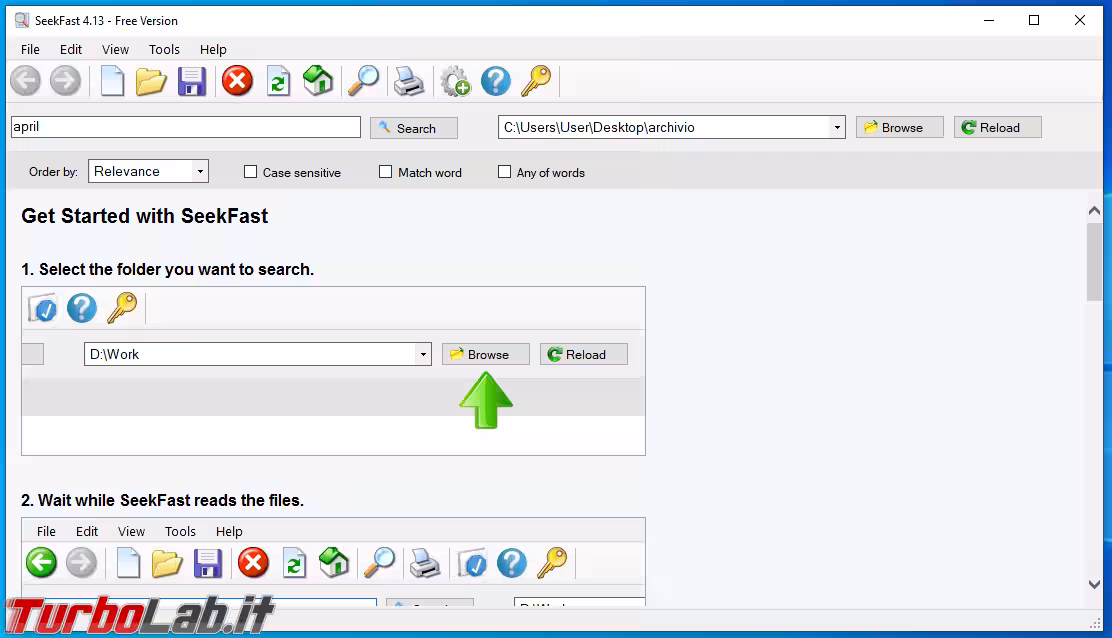Image resolution: width=1112 pixels, height=638 pixels.
Task: Open the Edit menu
Action: (x=71, y=49)
